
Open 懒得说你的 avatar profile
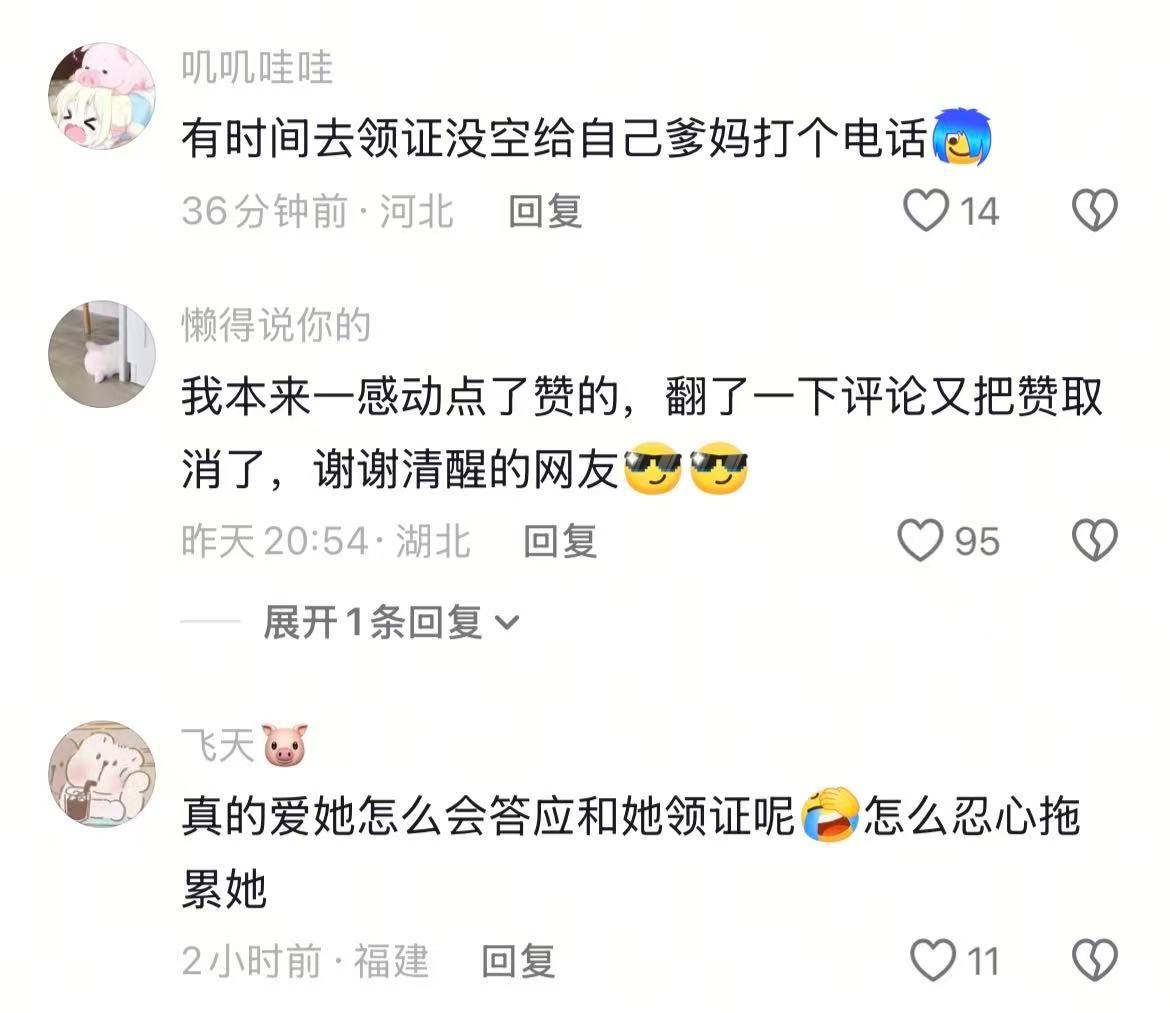coord(102,354)
